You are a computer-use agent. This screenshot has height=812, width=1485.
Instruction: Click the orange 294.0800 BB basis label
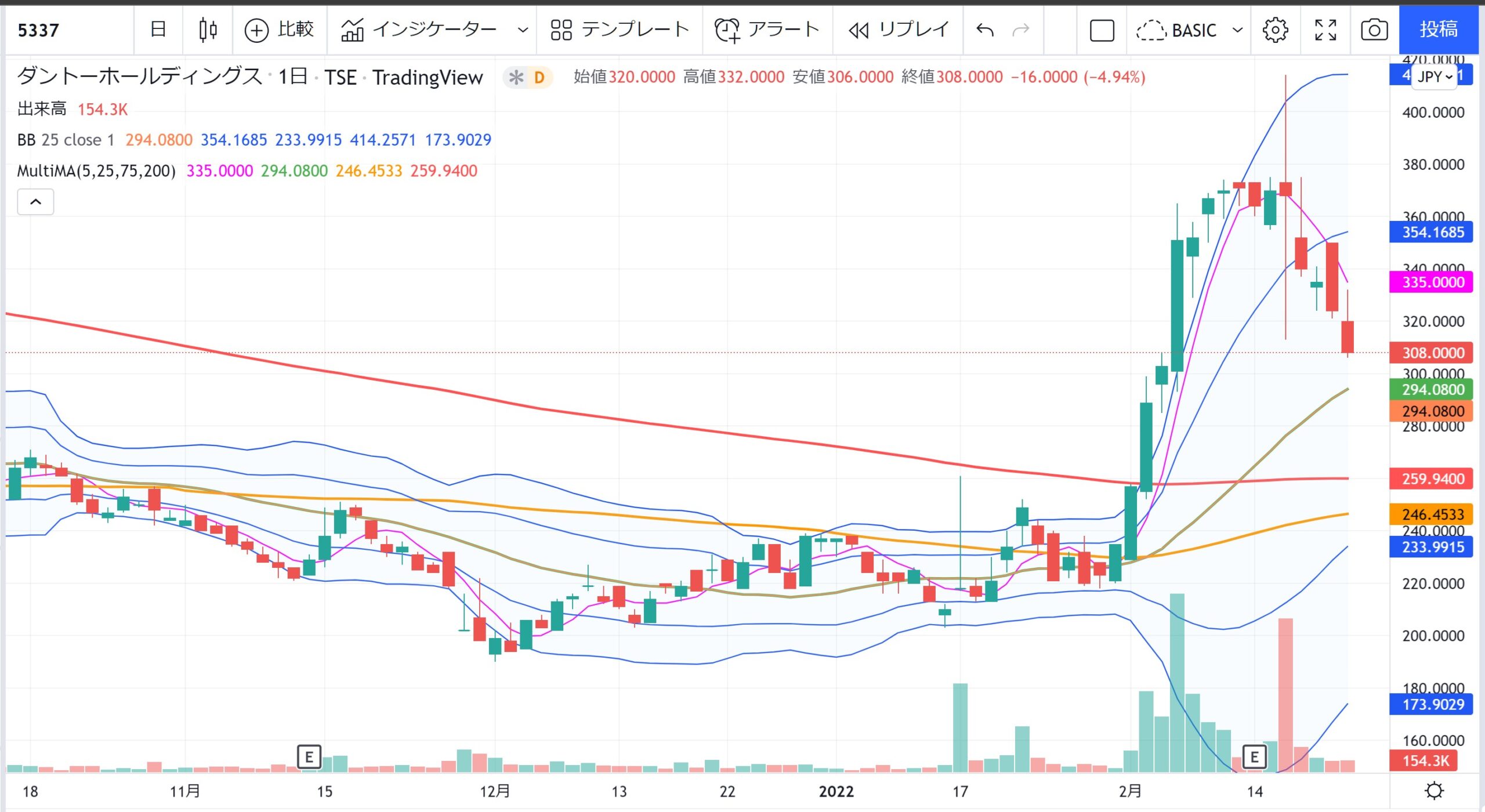point(1431,411)
